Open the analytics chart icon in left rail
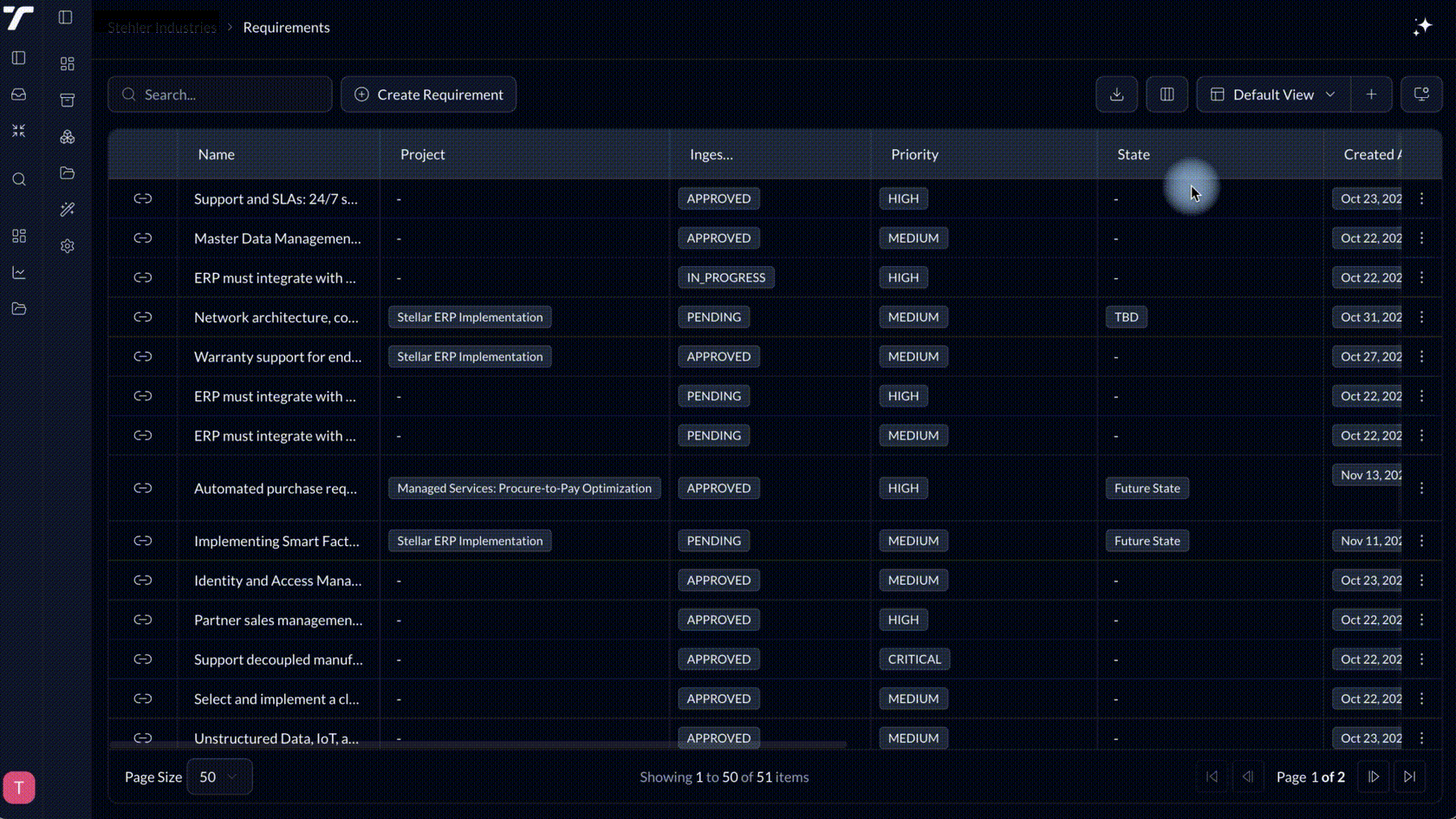This screenshot has height=819, width=1456. pyautogui.click(x=18, y=273)
